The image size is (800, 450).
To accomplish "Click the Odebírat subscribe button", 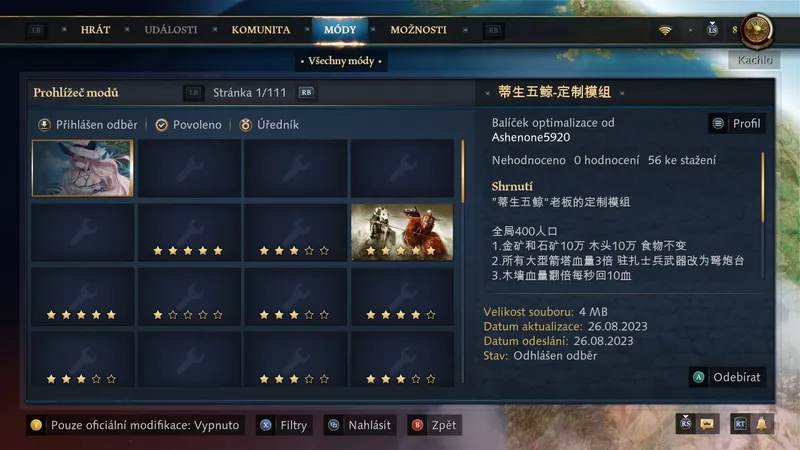I will [727, 377].
